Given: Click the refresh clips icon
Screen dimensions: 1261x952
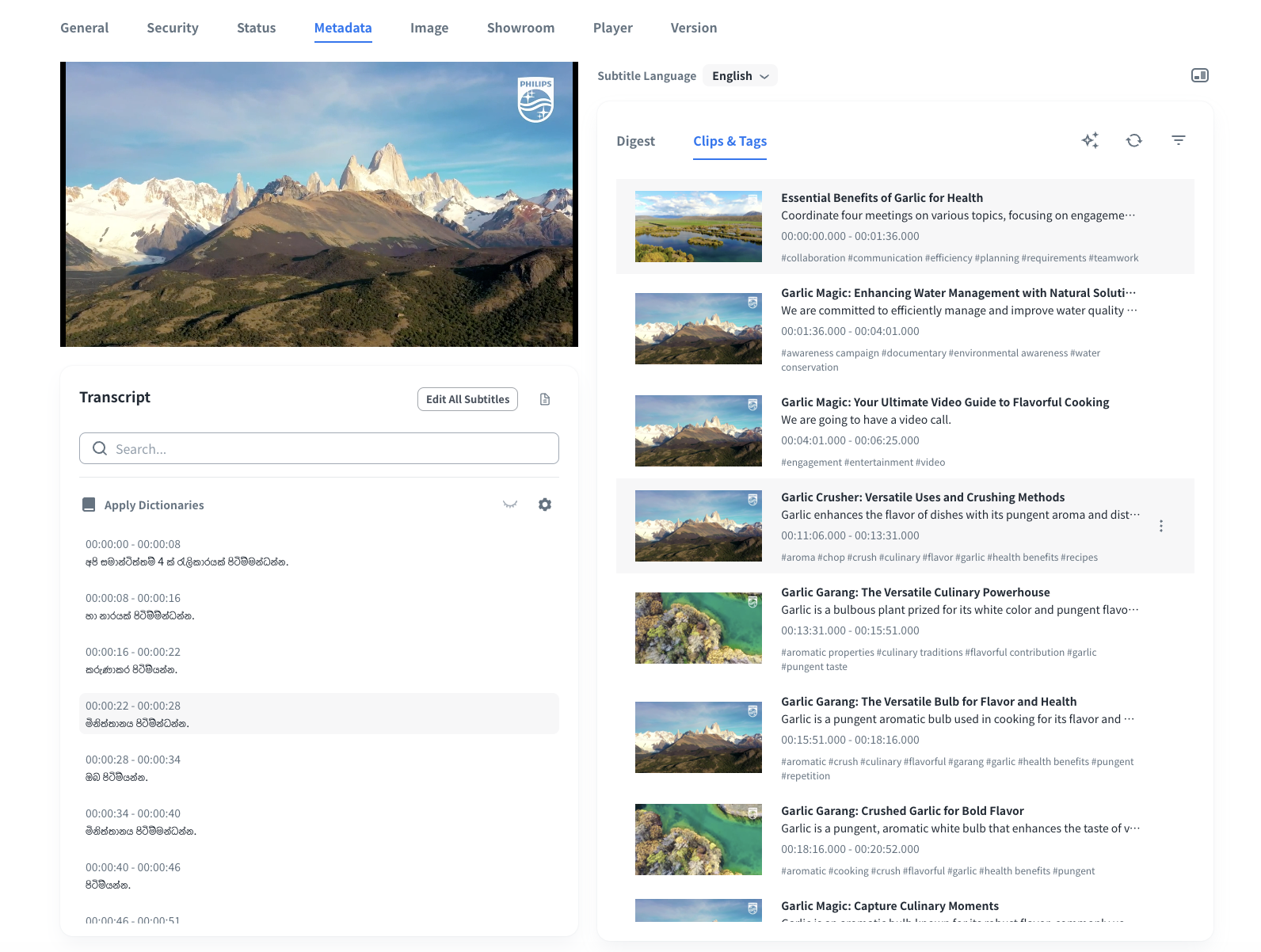Looking at the screenshot, I should (1134, 140).
